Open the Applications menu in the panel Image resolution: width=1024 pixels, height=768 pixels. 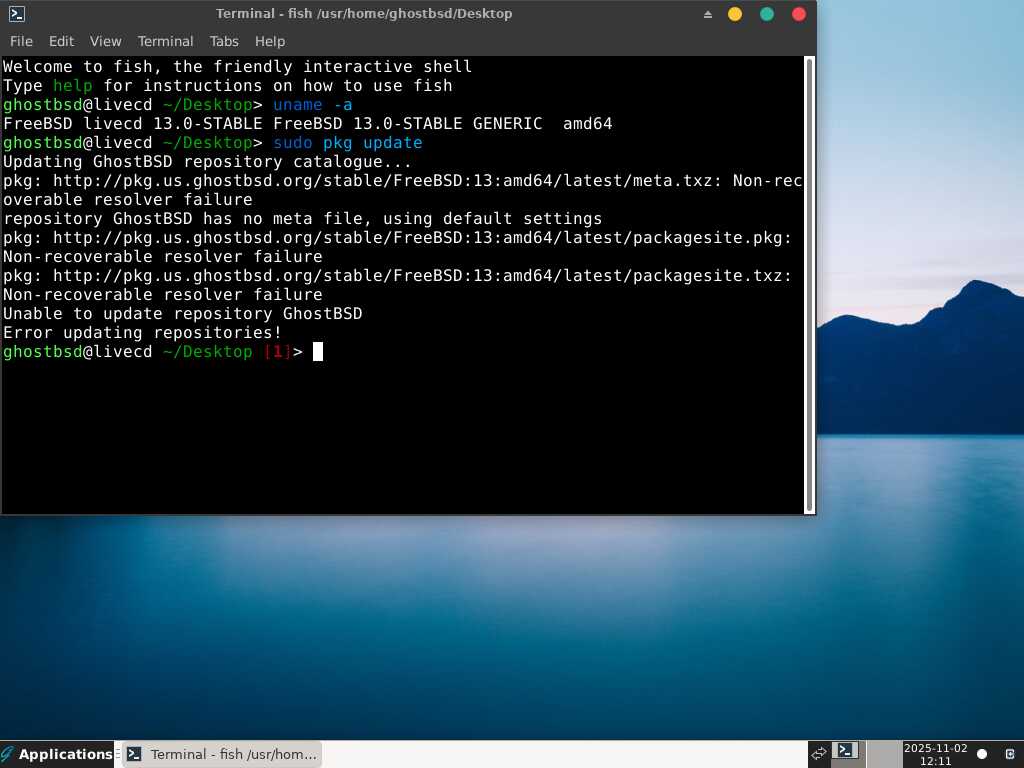[57, 754]
